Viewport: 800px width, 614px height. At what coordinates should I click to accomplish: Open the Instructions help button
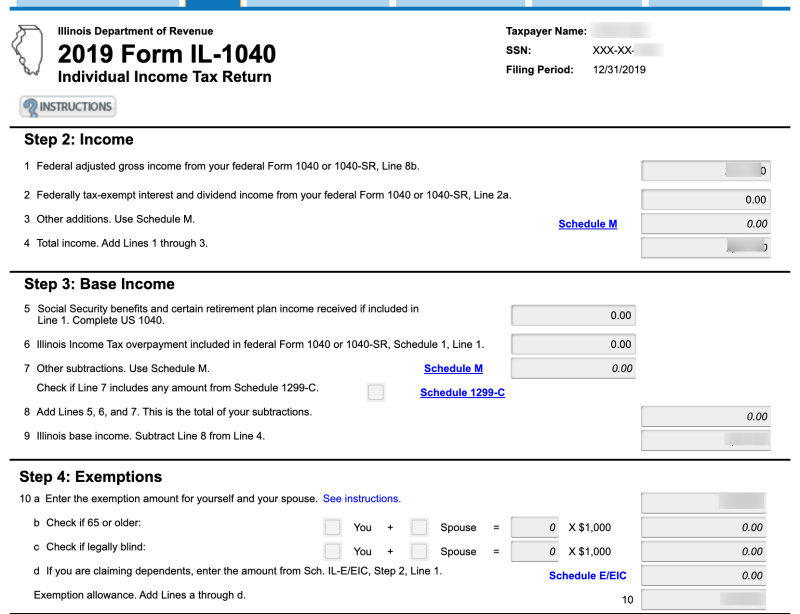[x=68, y=107]
